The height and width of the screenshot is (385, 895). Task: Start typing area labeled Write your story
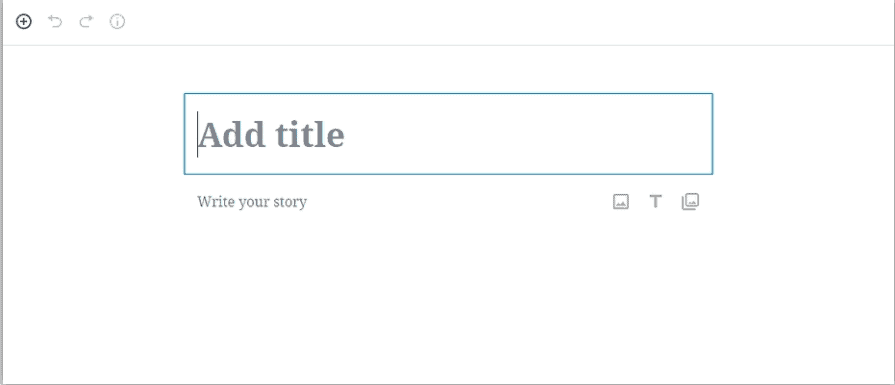coord(252,201)
